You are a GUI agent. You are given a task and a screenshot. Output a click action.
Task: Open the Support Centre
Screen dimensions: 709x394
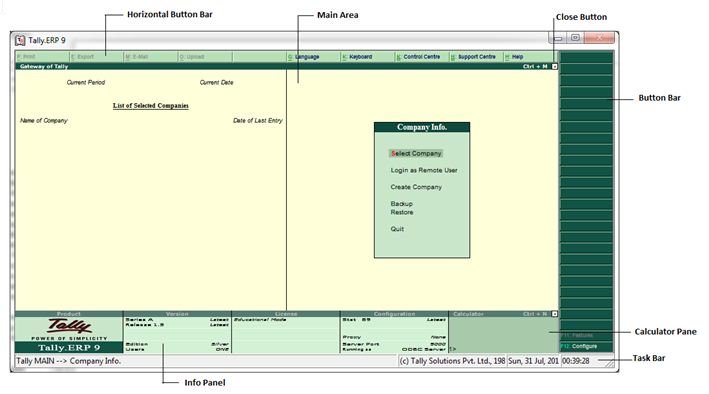point(476,57)
